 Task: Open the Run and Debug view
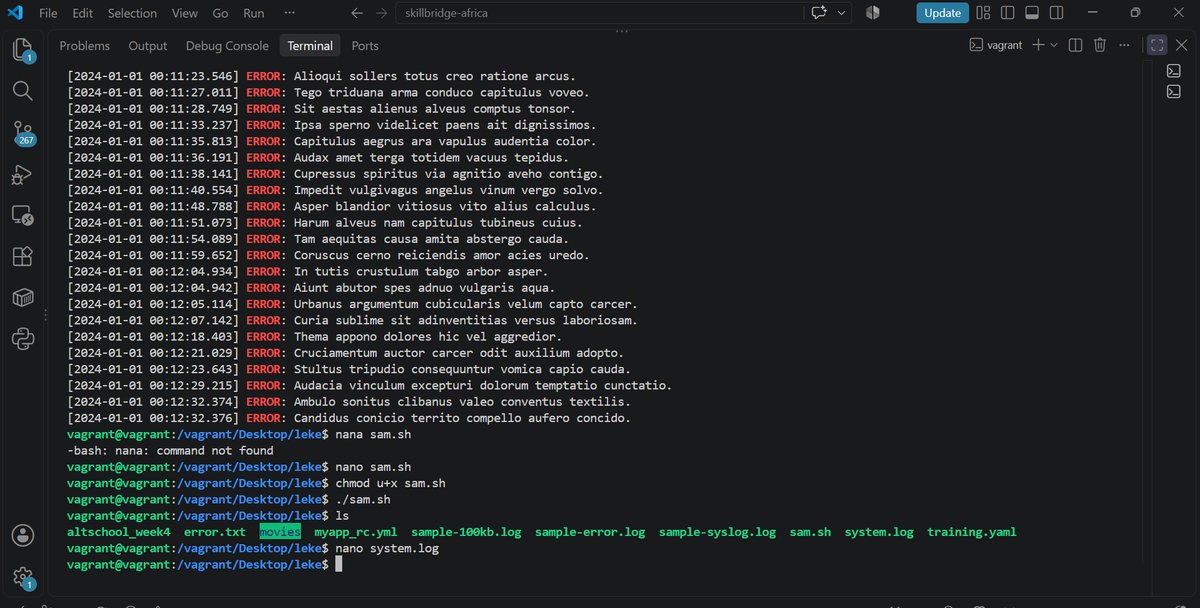point(22,174)
